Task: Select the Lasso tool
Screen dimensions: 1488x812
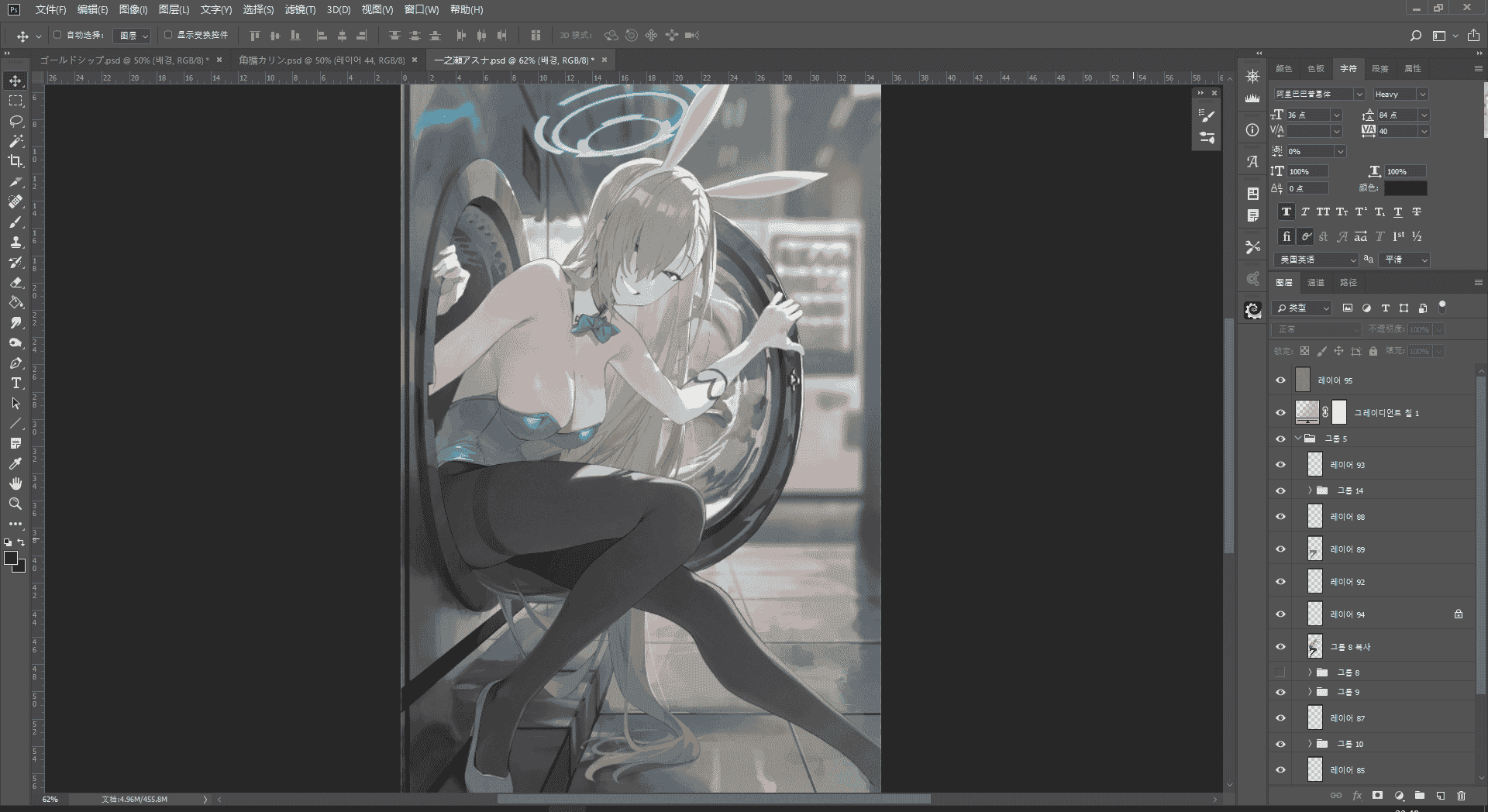Action: tap(15, 121)
